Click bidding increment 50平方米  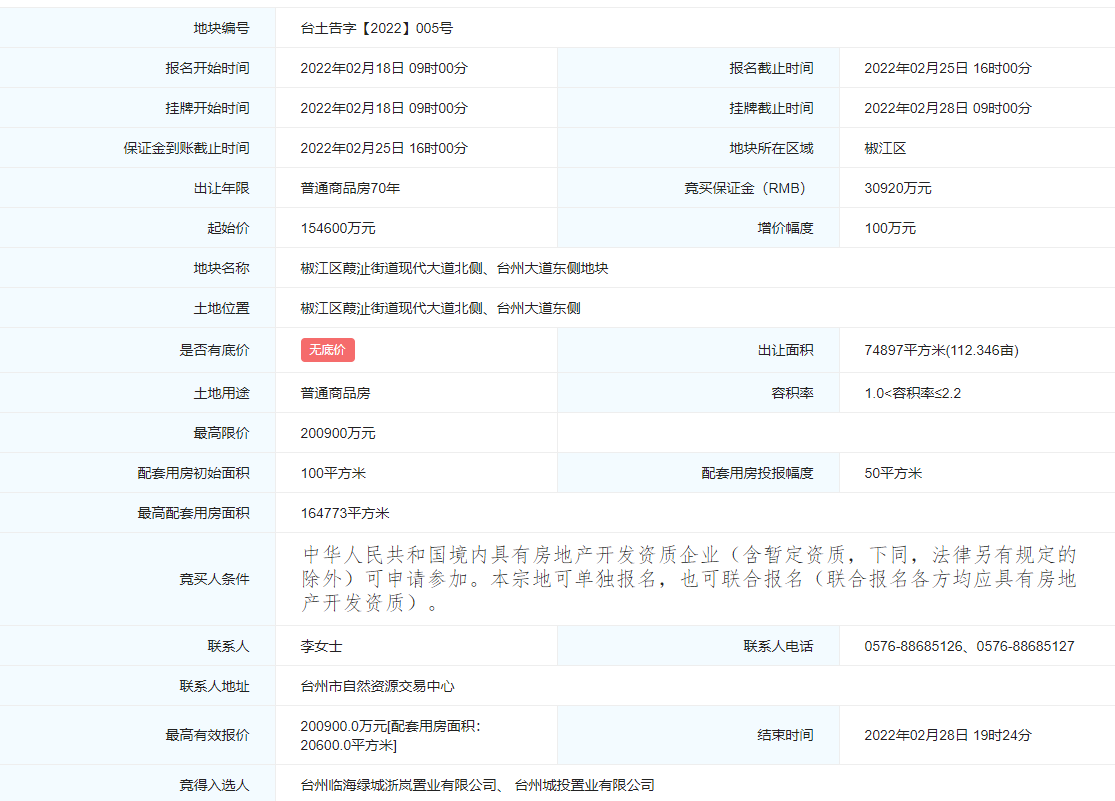click(893, 473)
